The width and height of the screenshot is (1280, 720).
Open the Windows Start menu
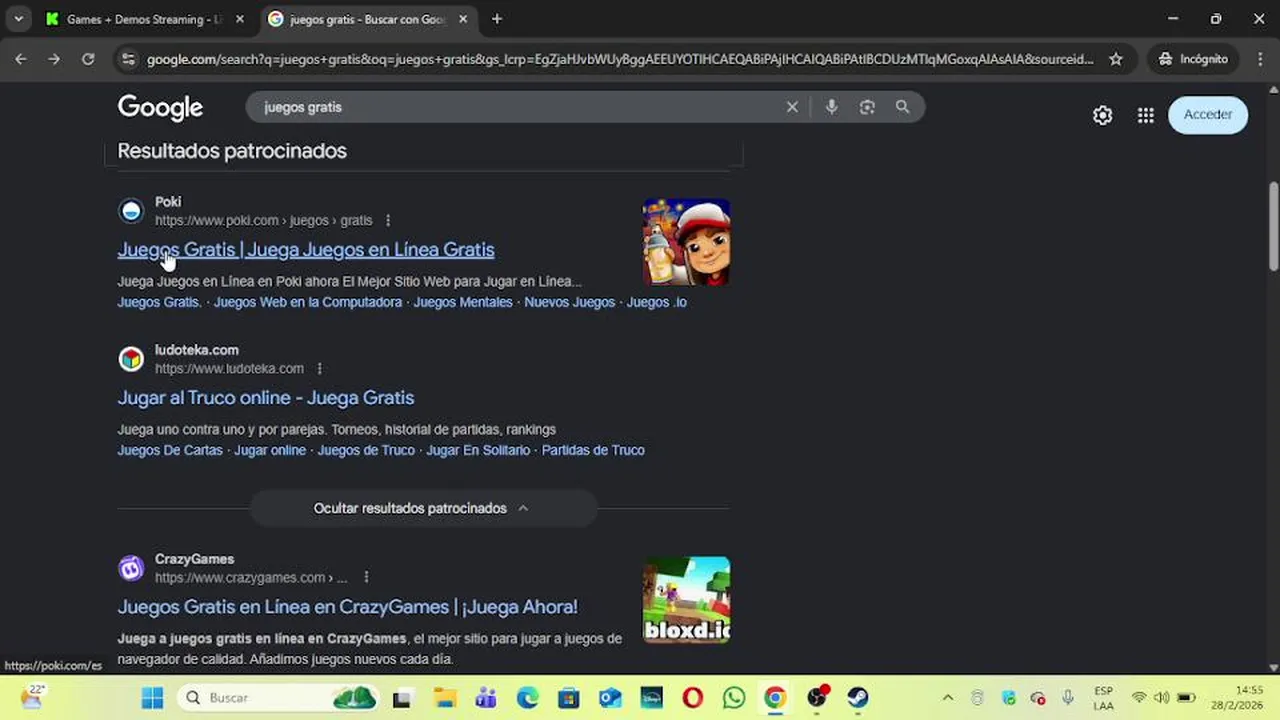(152, 698)
